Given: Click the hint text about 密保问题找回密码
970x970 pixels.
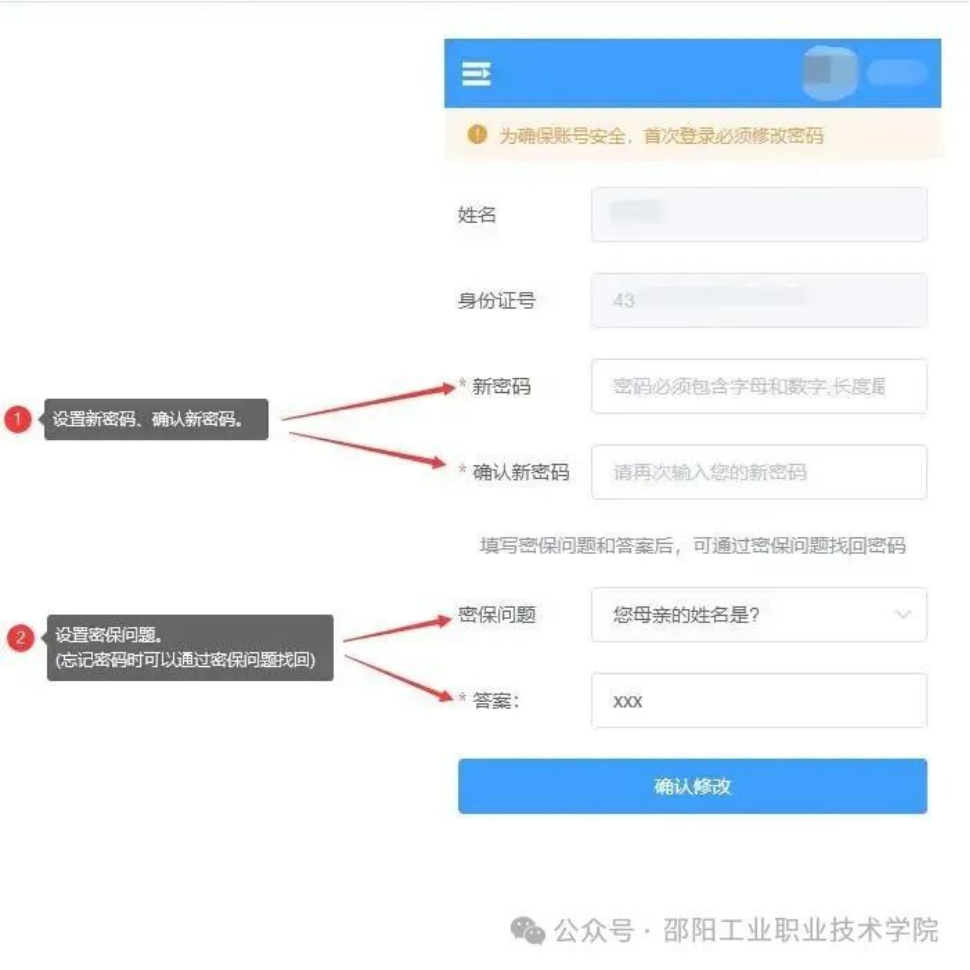Looking at the screenshot, I should pos(692,545).
